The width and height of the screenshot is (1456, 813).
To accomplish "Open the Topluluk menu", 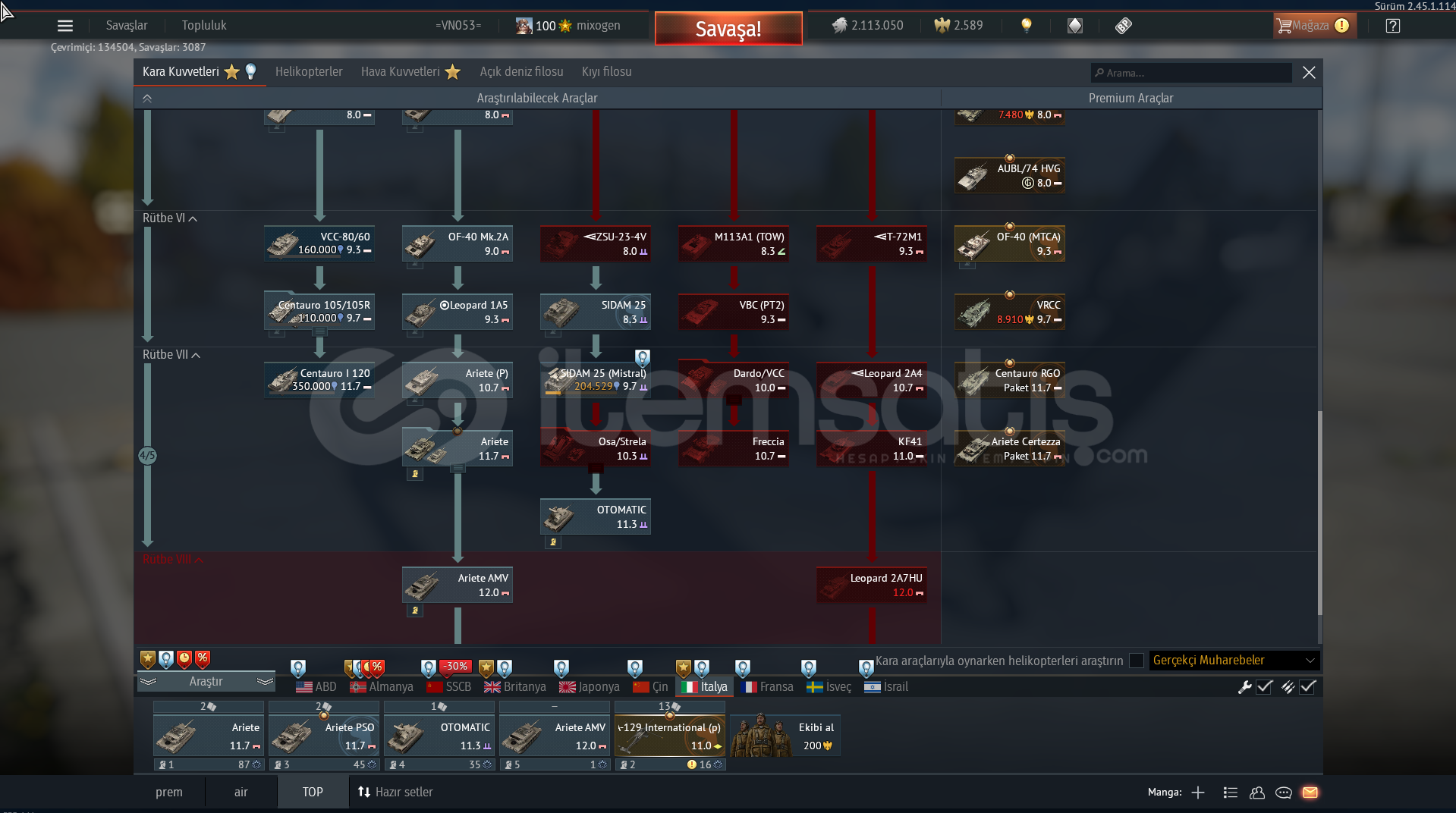I will pos(204,26).
